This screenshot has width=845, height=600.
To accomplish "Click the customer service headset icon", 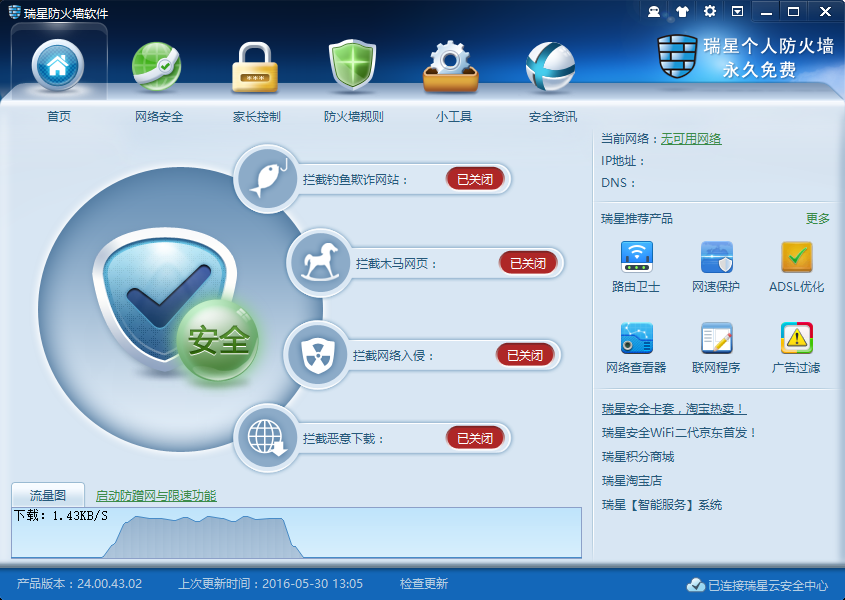I will click(654, 11).
